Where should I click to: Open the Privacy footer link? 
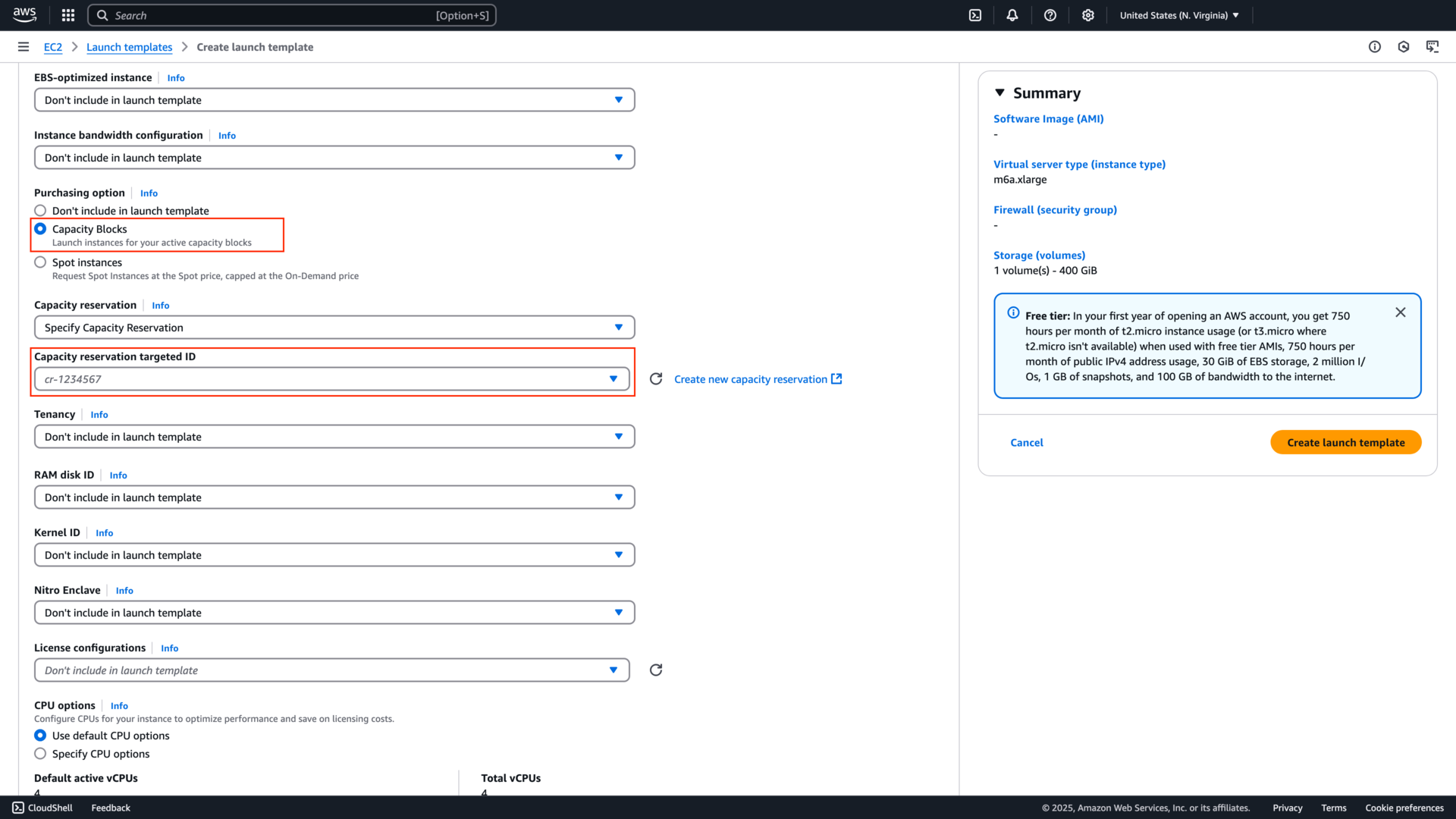[x=1288, y=808]
